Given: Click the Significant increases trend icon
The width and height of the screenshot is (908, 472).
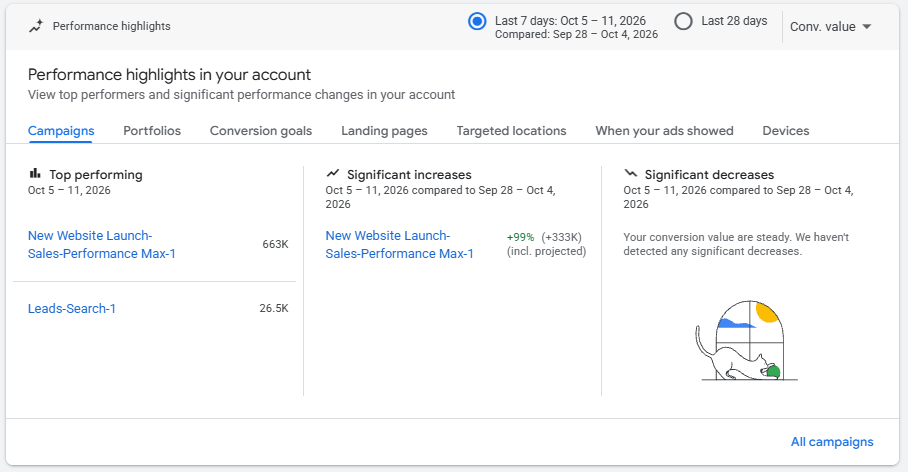Looking at the screenshot, I should coord(333,173).
